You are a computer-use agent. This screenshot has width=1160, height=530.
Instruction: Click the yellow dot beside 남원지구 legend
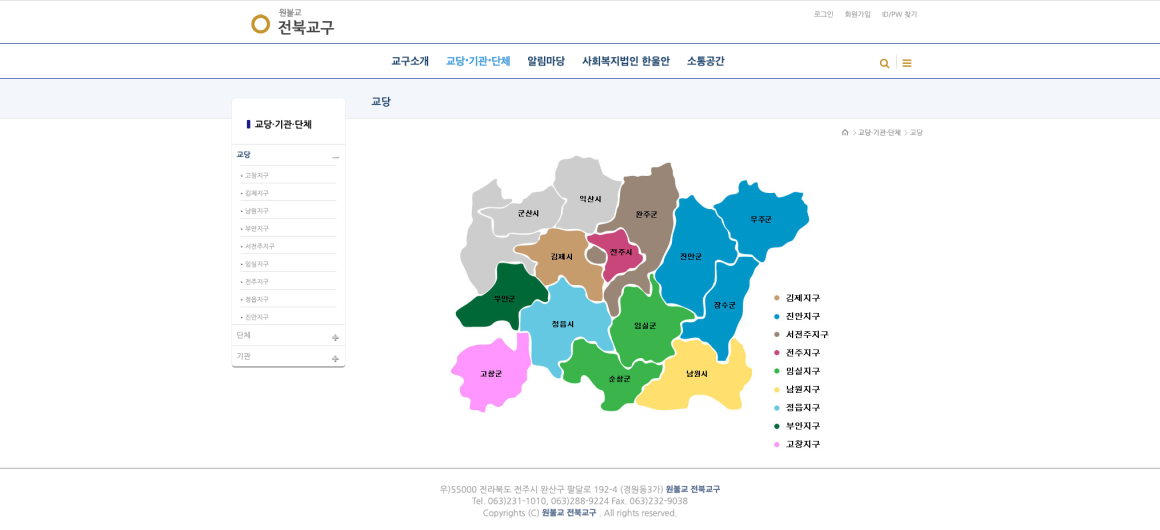(777, 389)
